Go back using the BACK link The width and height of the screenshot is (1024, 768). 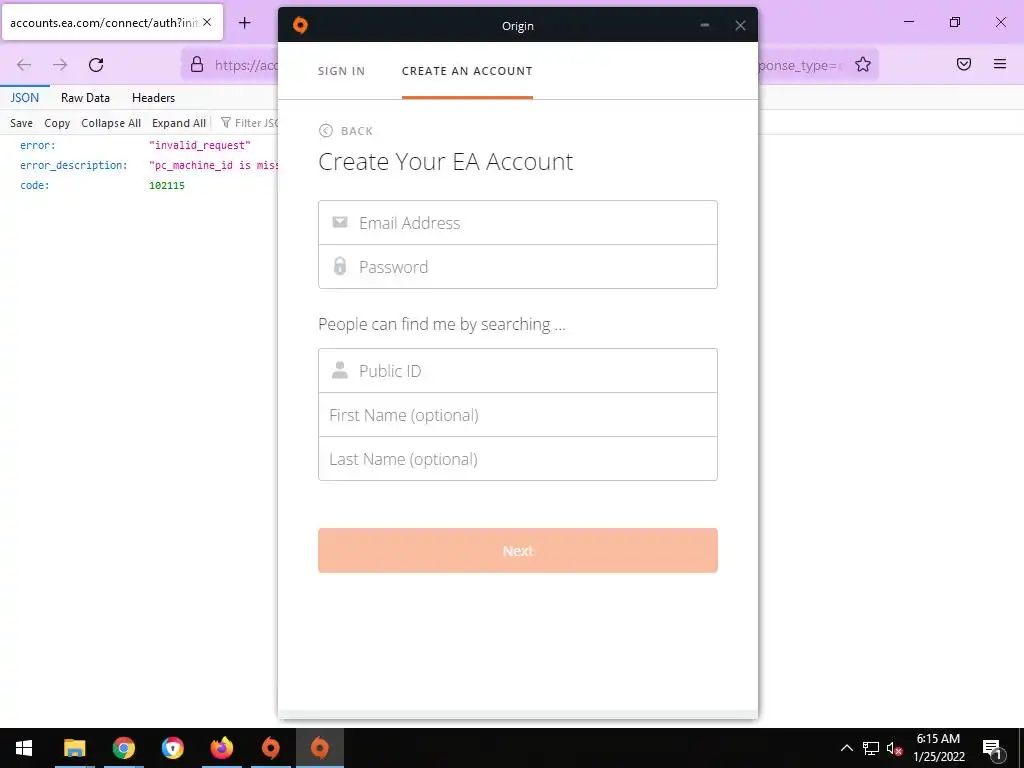click(346, 131)
